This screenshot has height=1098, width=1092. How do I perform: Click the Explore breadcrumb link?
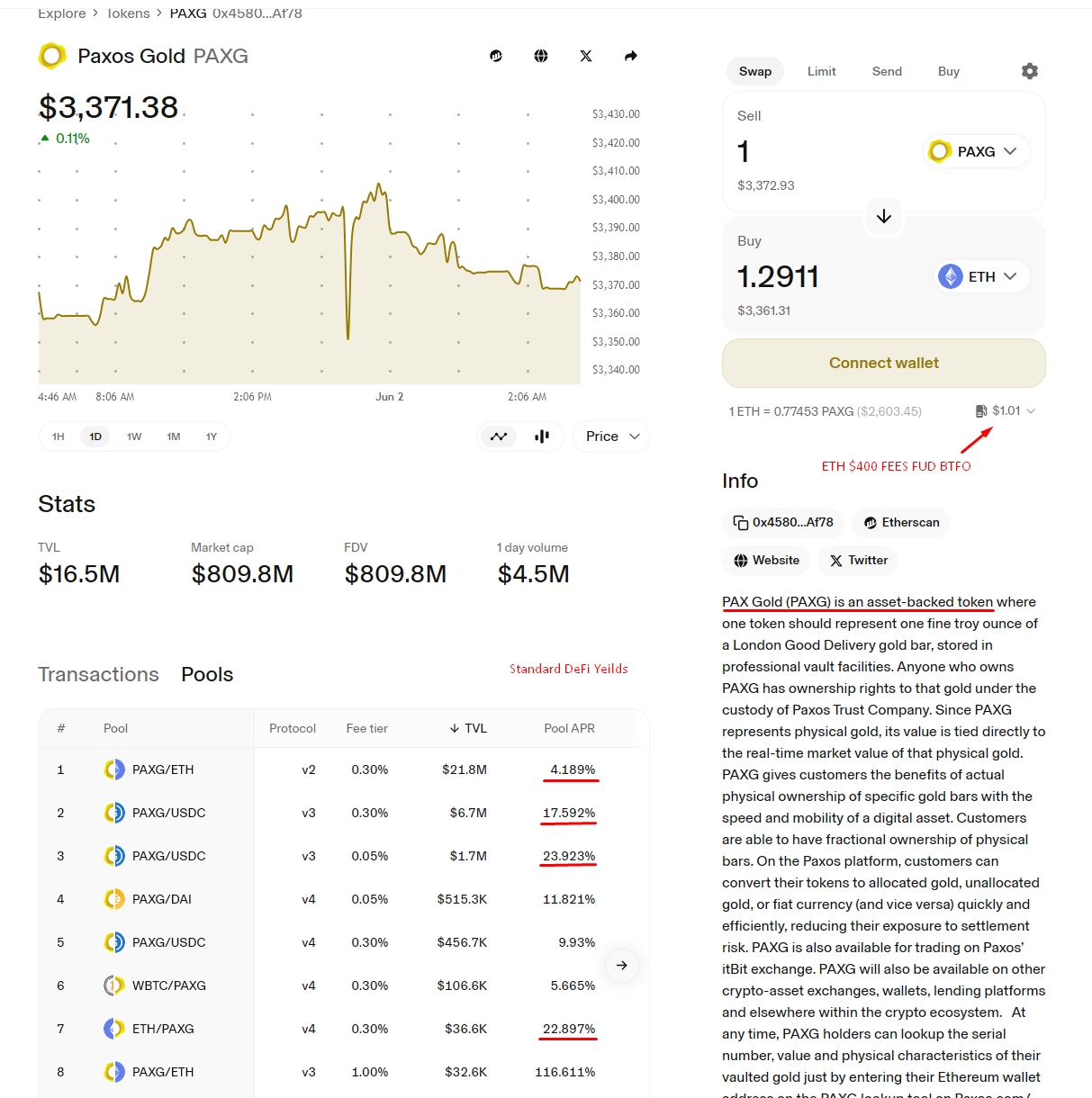[62, 13]
